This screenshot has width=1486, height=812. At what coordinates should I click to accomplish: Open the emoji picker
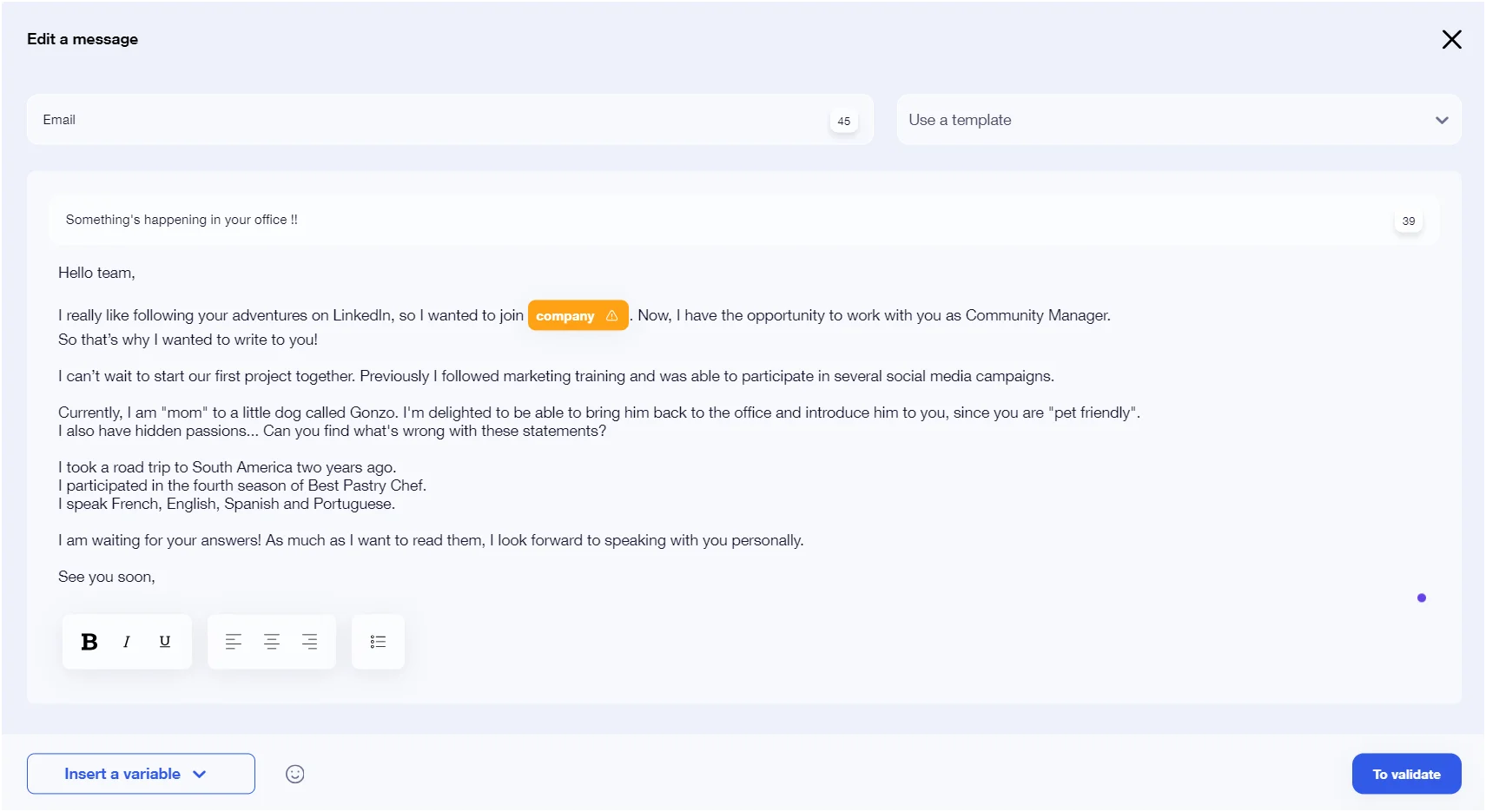coord(295,774)
